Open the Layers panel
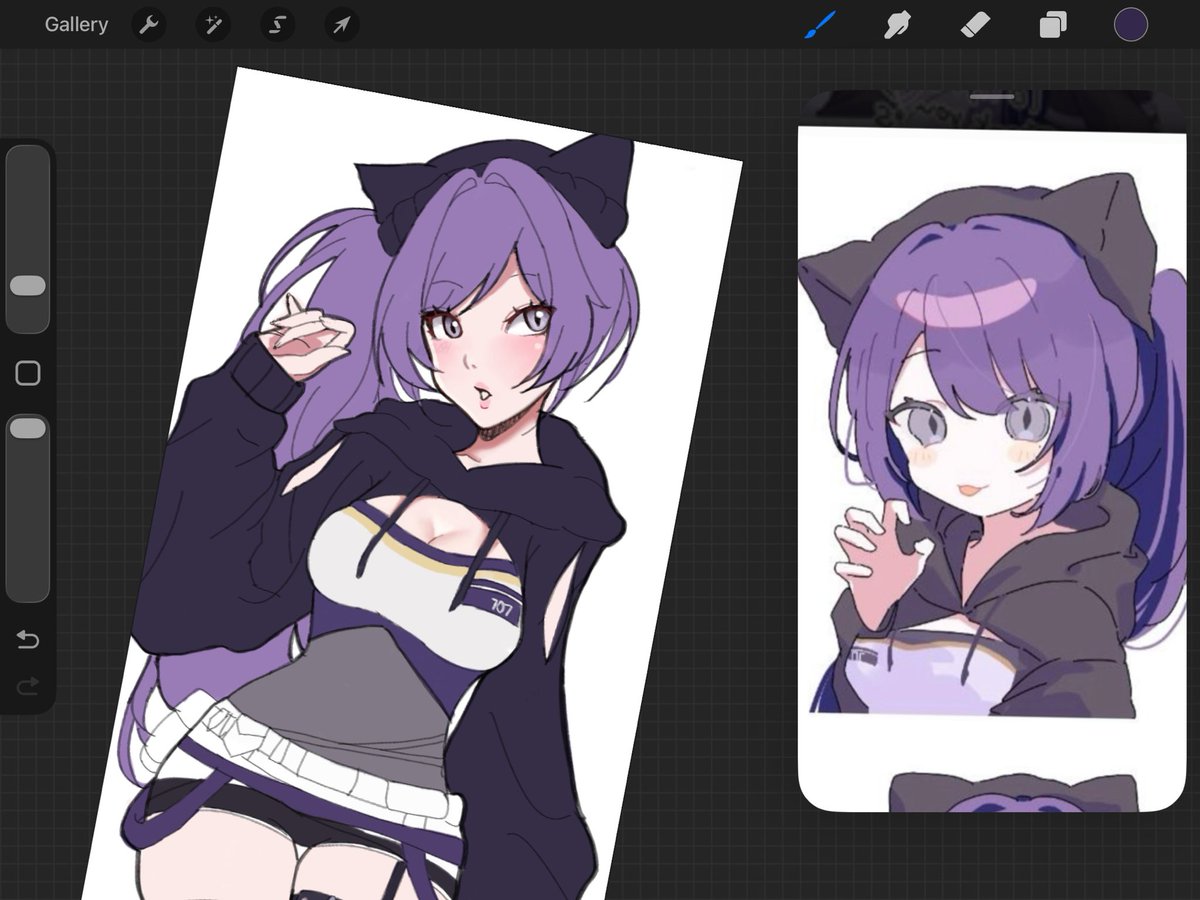The height and width of the screenshot is (900, 1200). (x=1052, y=25)
